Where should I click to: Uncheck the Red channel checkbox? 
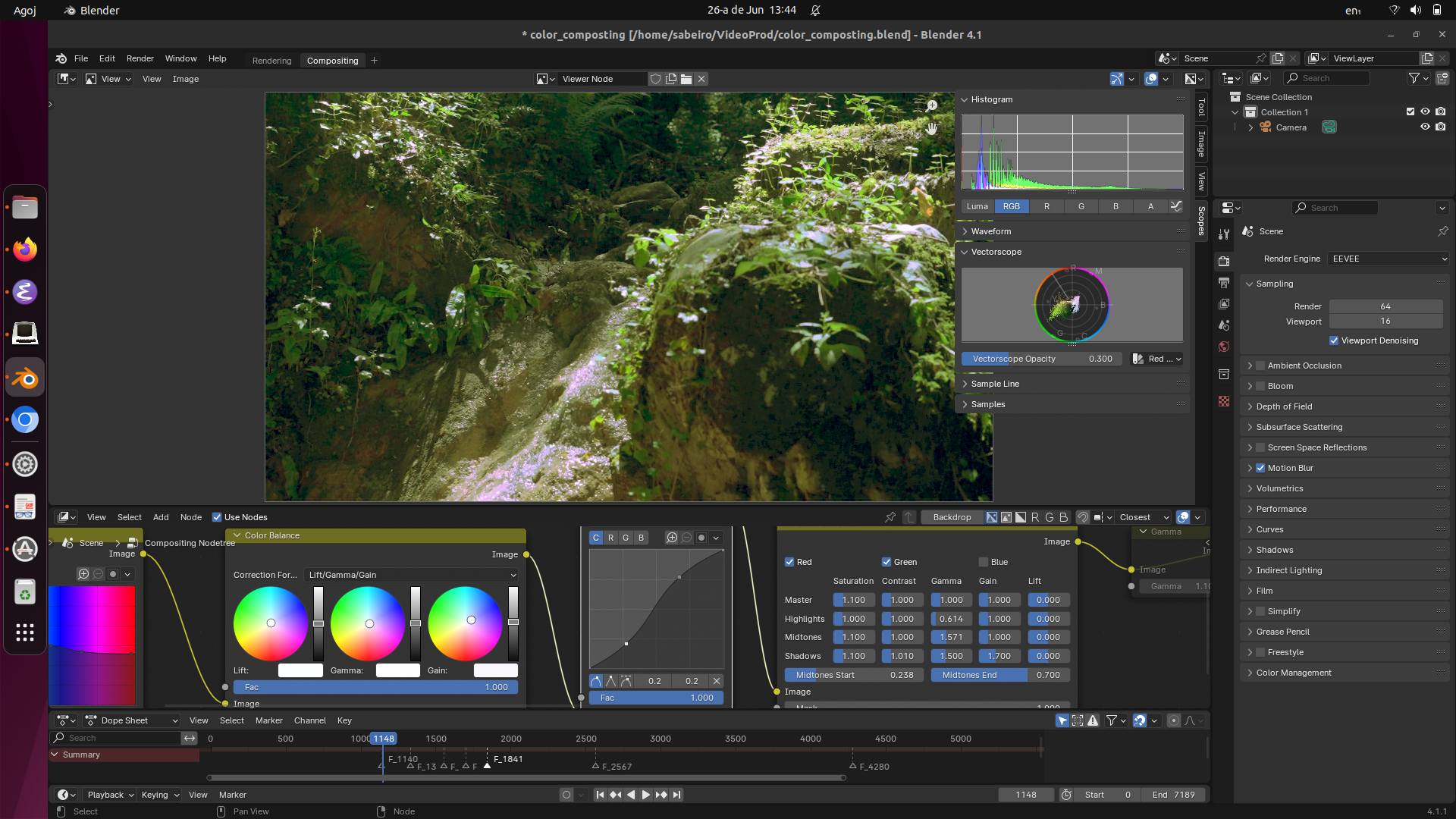789,562
